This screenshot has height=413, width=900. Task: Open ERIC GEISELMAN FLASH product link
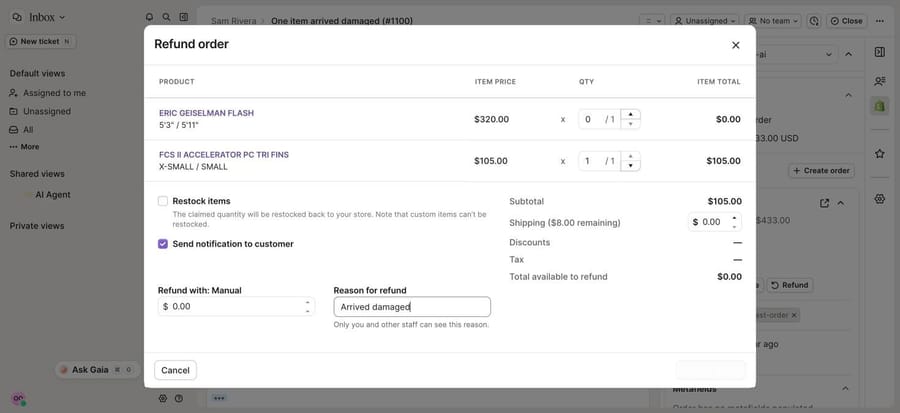[206, 113]
